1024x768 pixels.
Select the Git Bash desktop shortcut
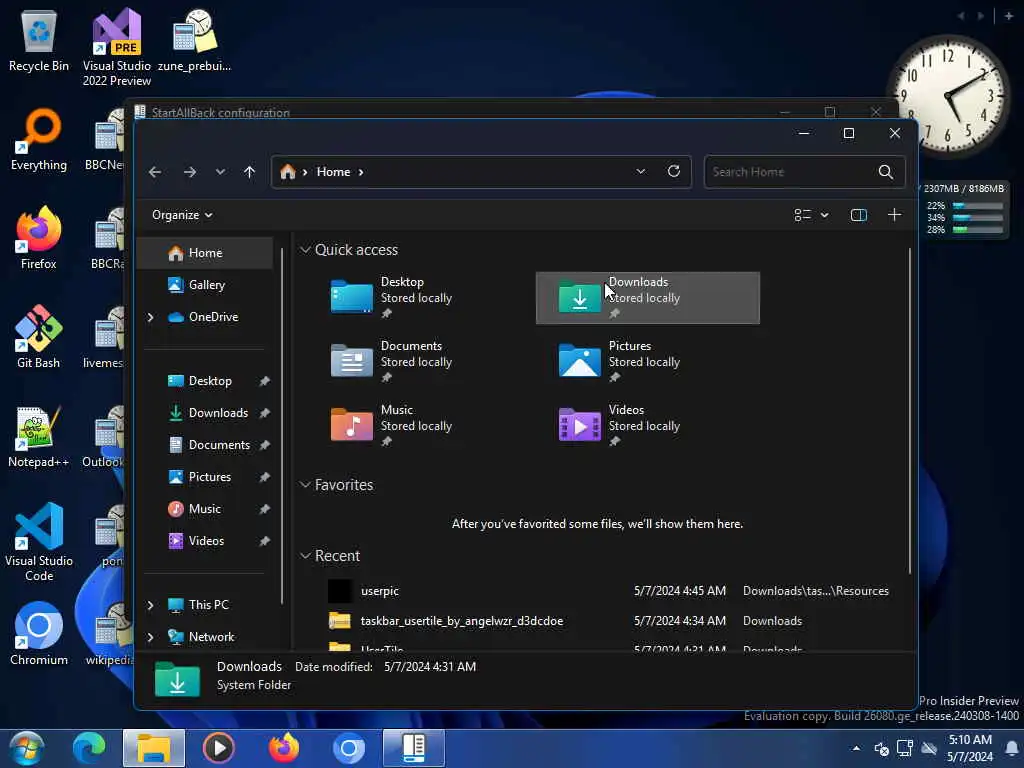coord(39,337)
